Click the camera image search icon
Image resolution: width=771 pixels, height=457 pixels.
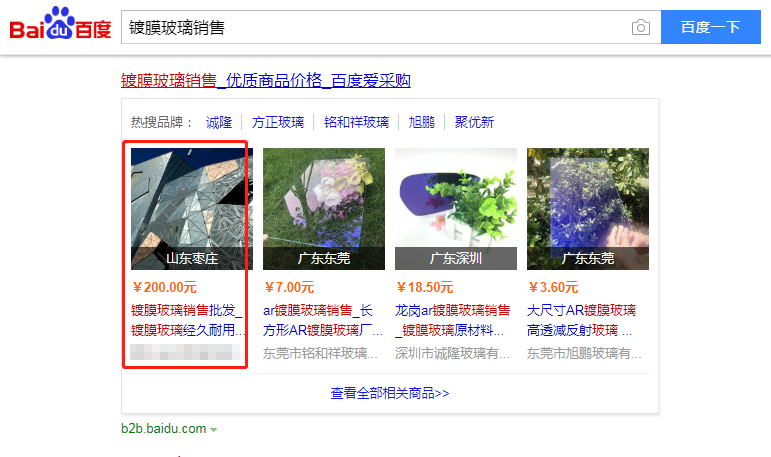click(640, 27)
